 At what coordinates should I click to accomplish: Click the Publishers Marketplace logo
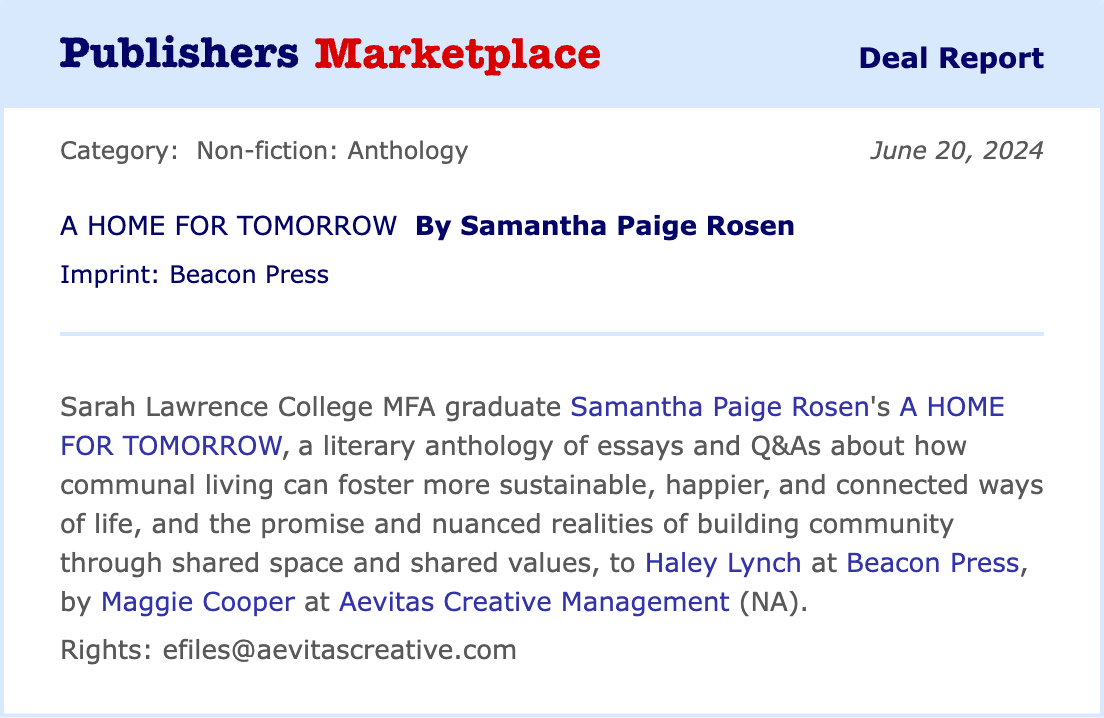(x=329, y=54)
